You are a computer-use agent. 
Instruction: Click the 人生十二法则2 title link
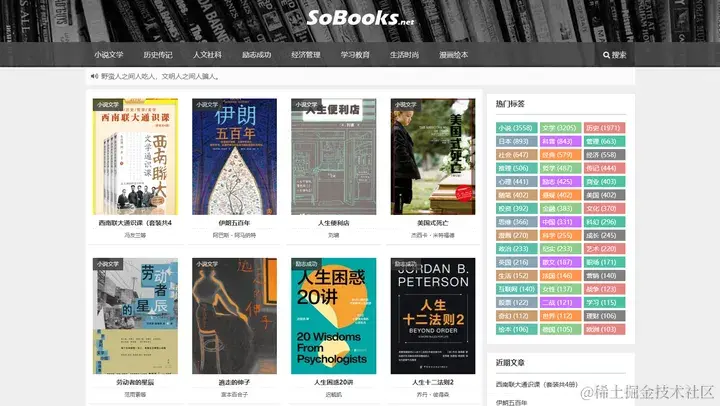click(433, 382)
